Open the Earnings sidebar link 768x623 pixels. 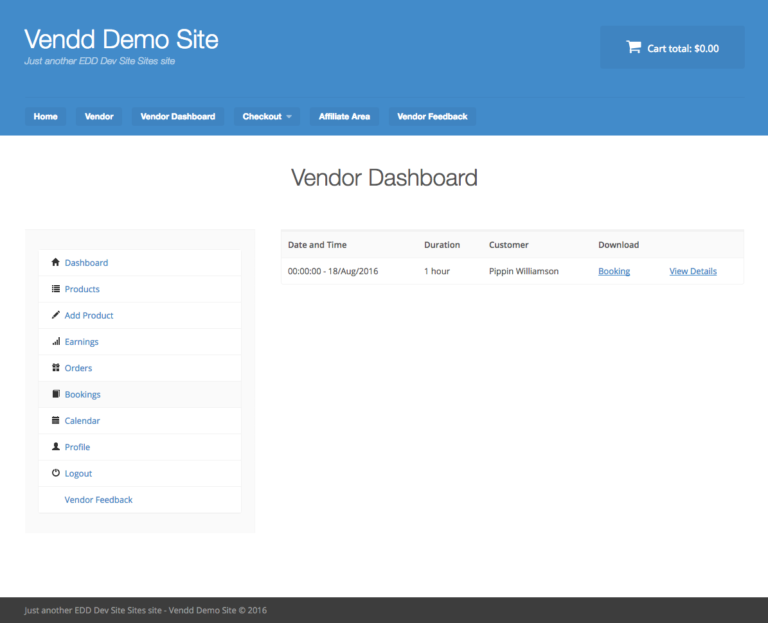[81, 342]
